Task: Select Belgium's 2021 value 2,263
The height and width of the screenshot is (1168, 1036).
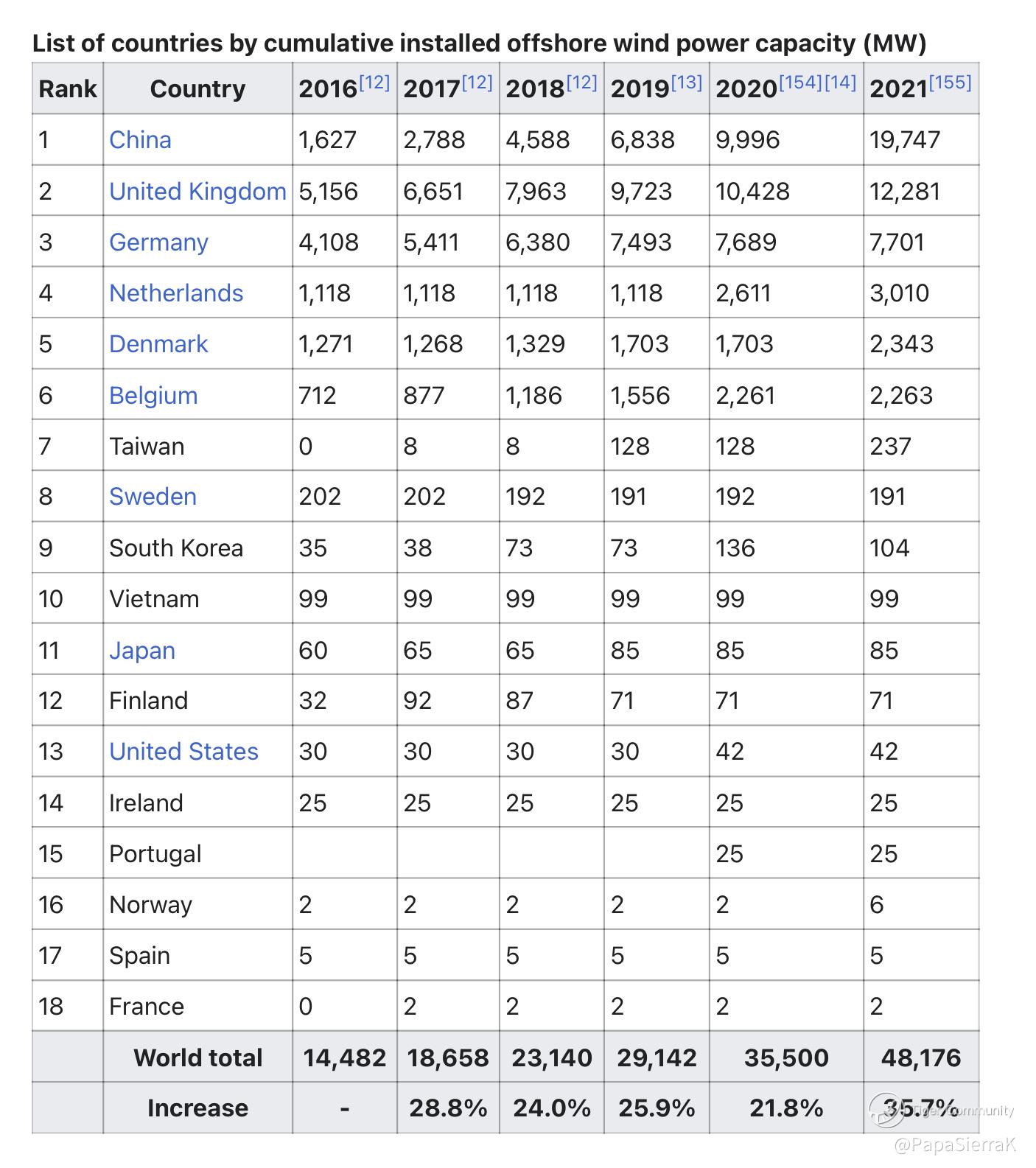Action: pos(901,396)
